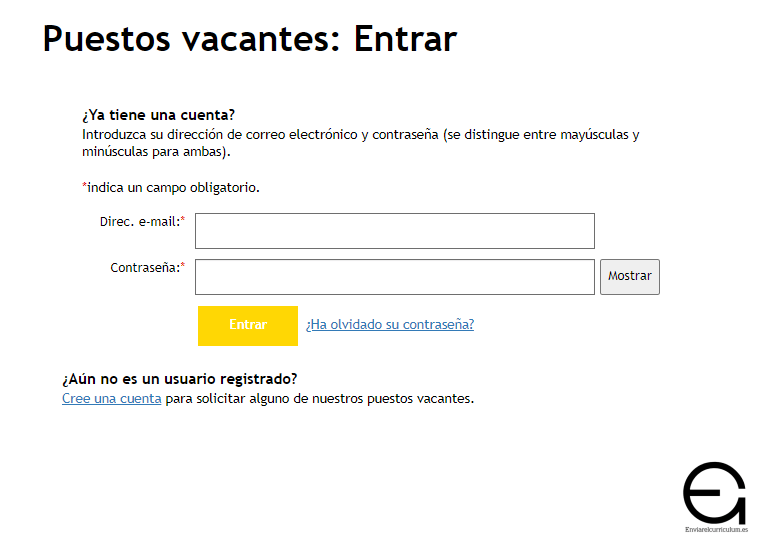
Task: Select the "¿Ya tiene una cuenta?" heading
Action: point(158,115)
